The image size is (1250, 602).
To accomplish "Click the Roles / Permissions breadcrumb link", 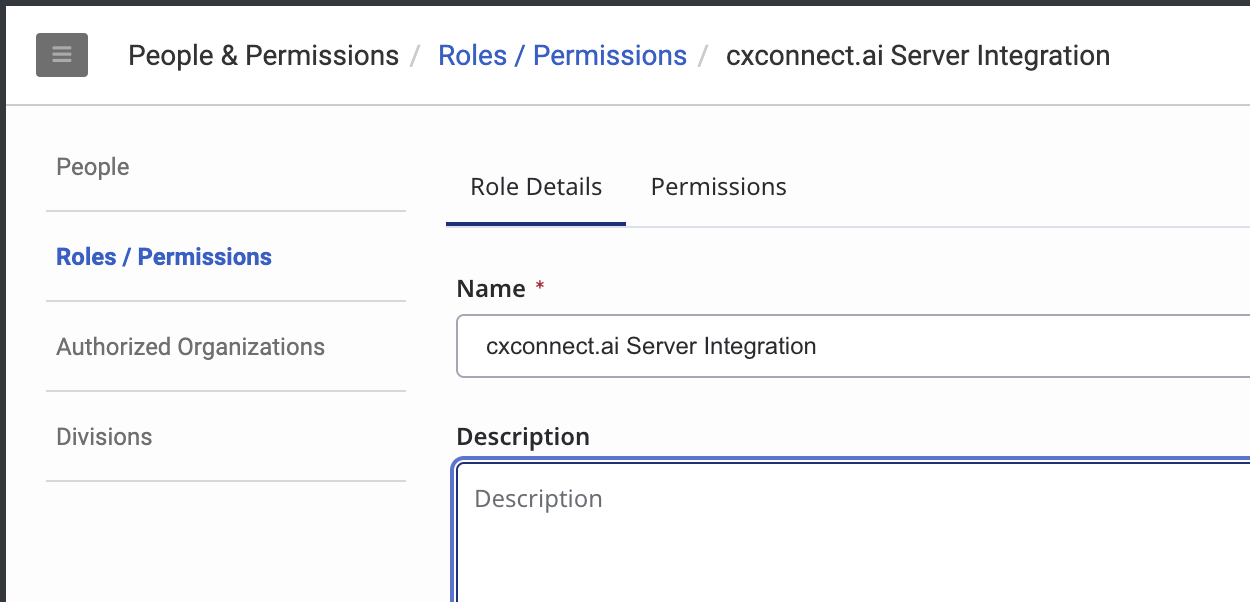I will pyautogui.click(x=562, y=56).
